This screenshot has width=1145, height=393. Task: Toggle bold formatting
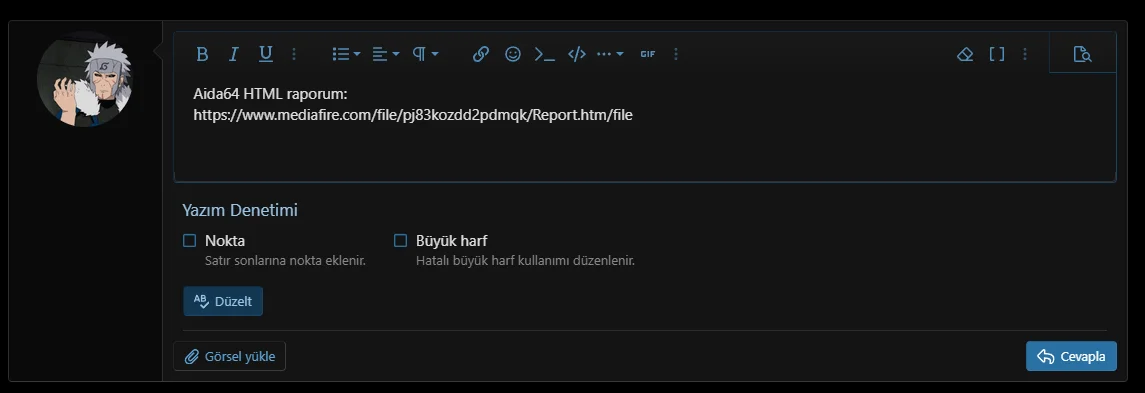(x=202, y=54)
